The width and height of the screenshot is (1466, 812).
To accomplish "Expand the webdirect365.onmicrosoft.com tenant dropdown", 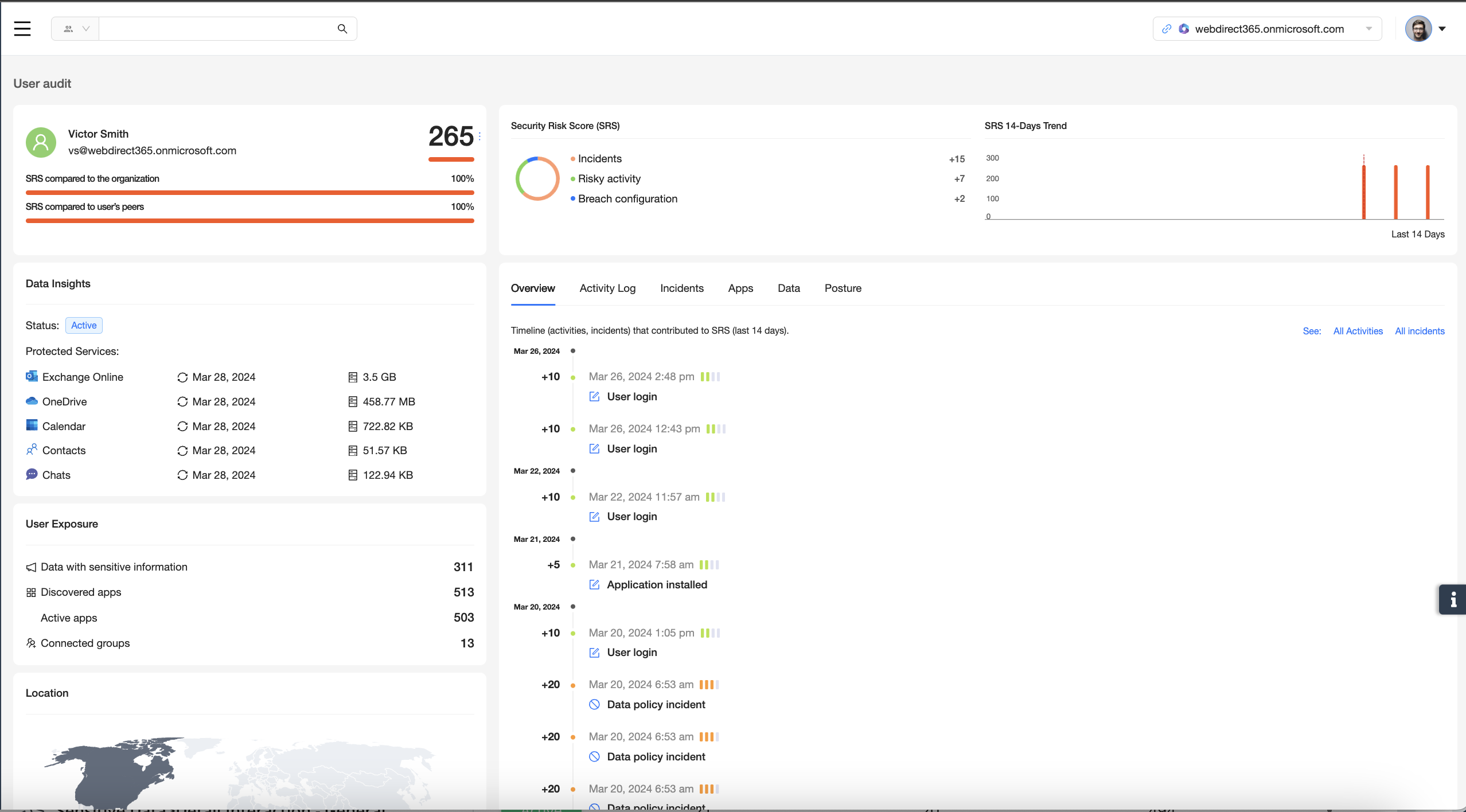I will click(1369, 29).
